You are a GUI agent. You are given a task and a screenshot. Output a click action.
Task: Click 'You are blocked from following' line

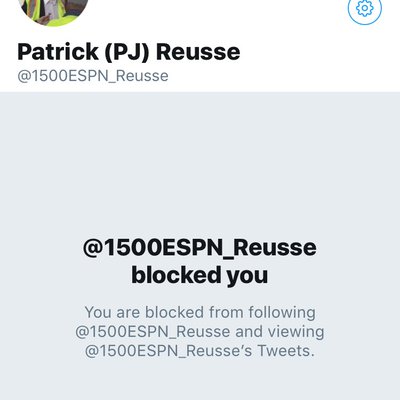200,313
